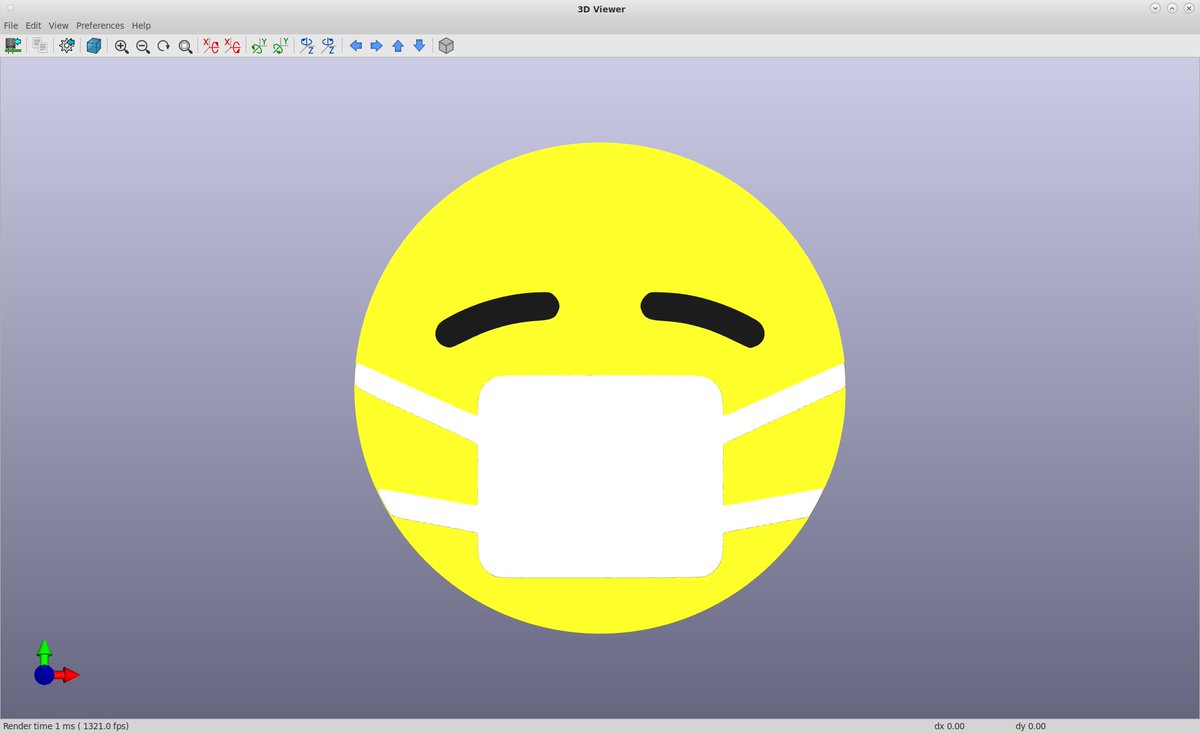1200x733 pixels.
Task: Click the Reload board icon
Action: click(x=13, y=46)
